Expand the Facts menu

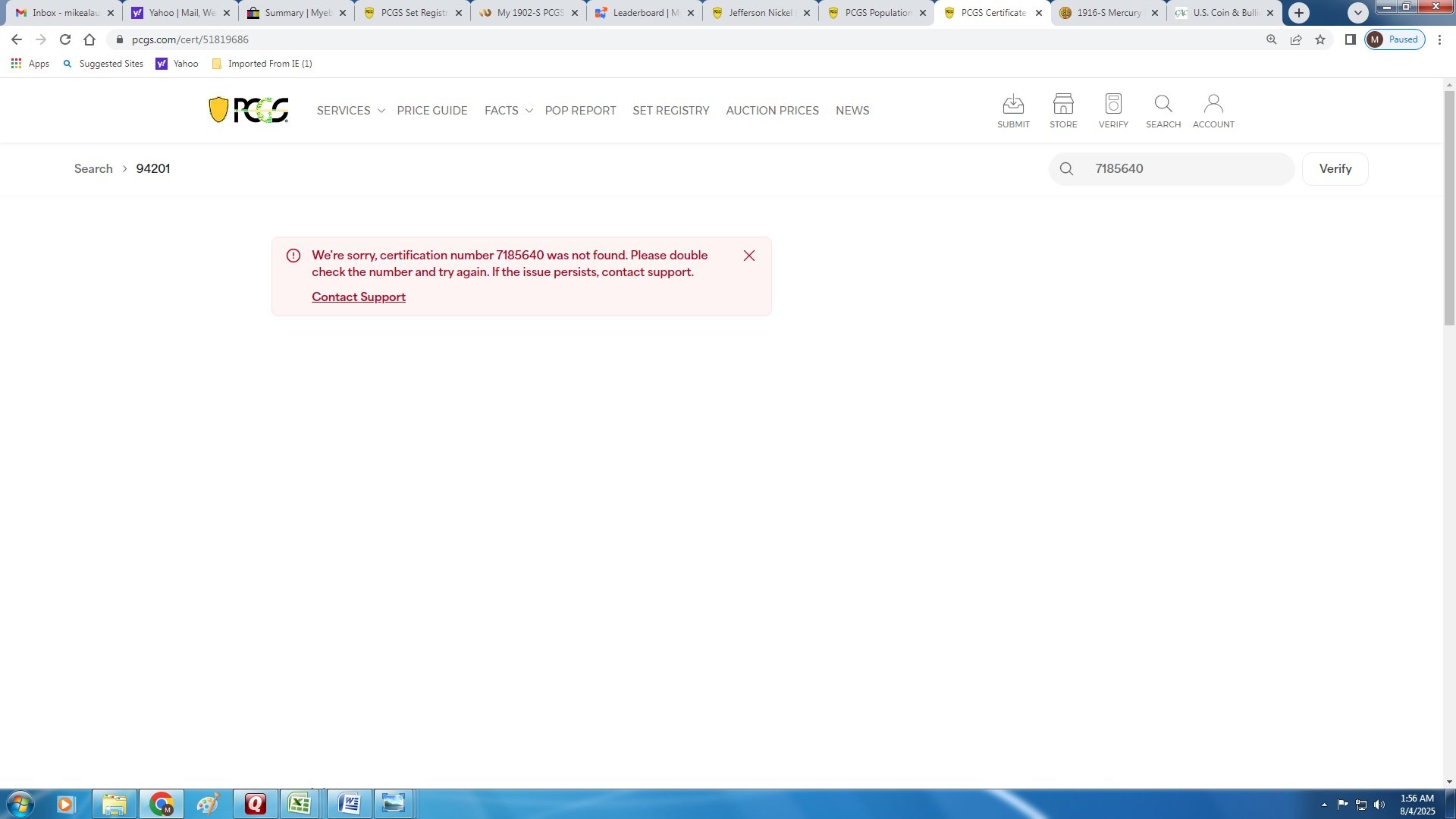pyautogui.click(x=509, y=111)
